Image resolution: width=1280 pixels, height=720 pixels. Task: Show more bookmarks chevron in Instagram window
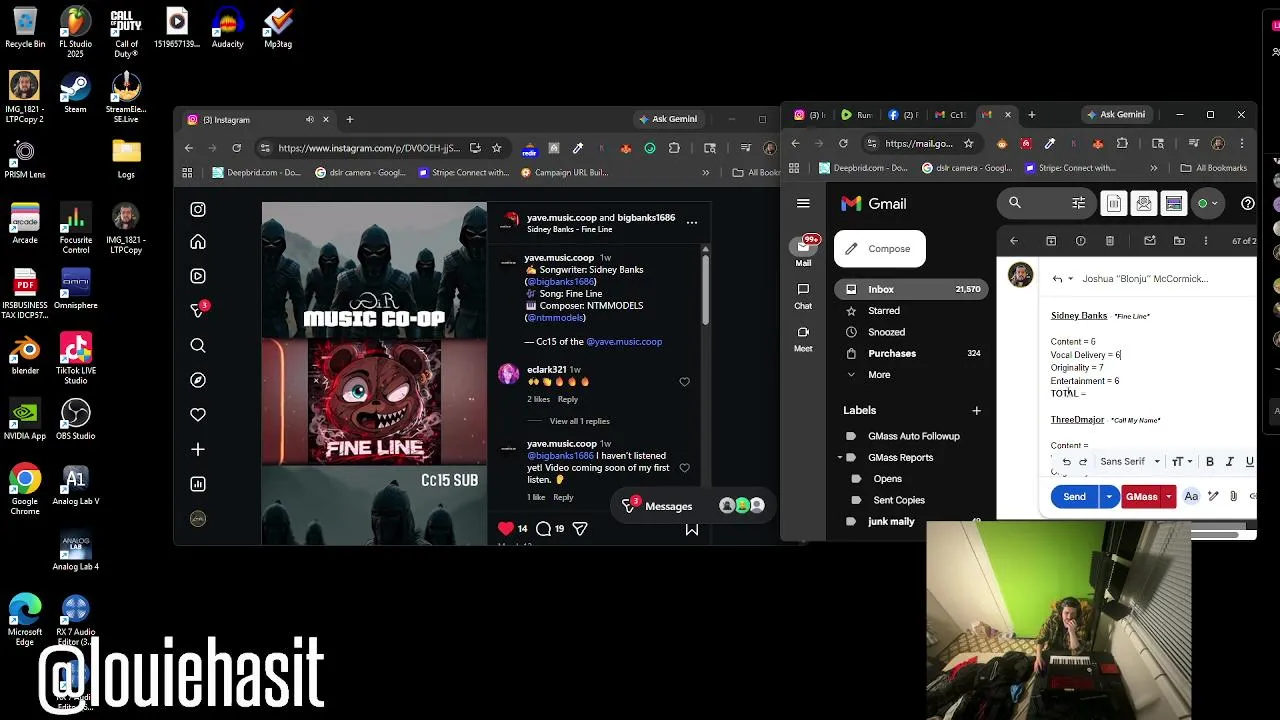pos(705,172)
